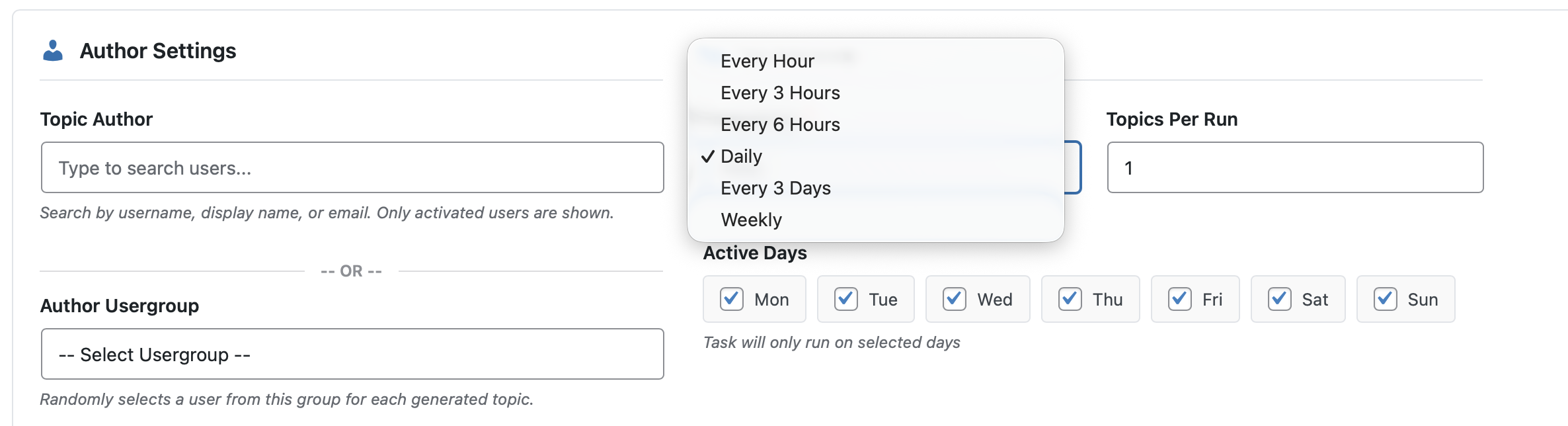1568x426 pixels.
Task: Open the Author Usergroup select dropdown
Action: [352, 355]
